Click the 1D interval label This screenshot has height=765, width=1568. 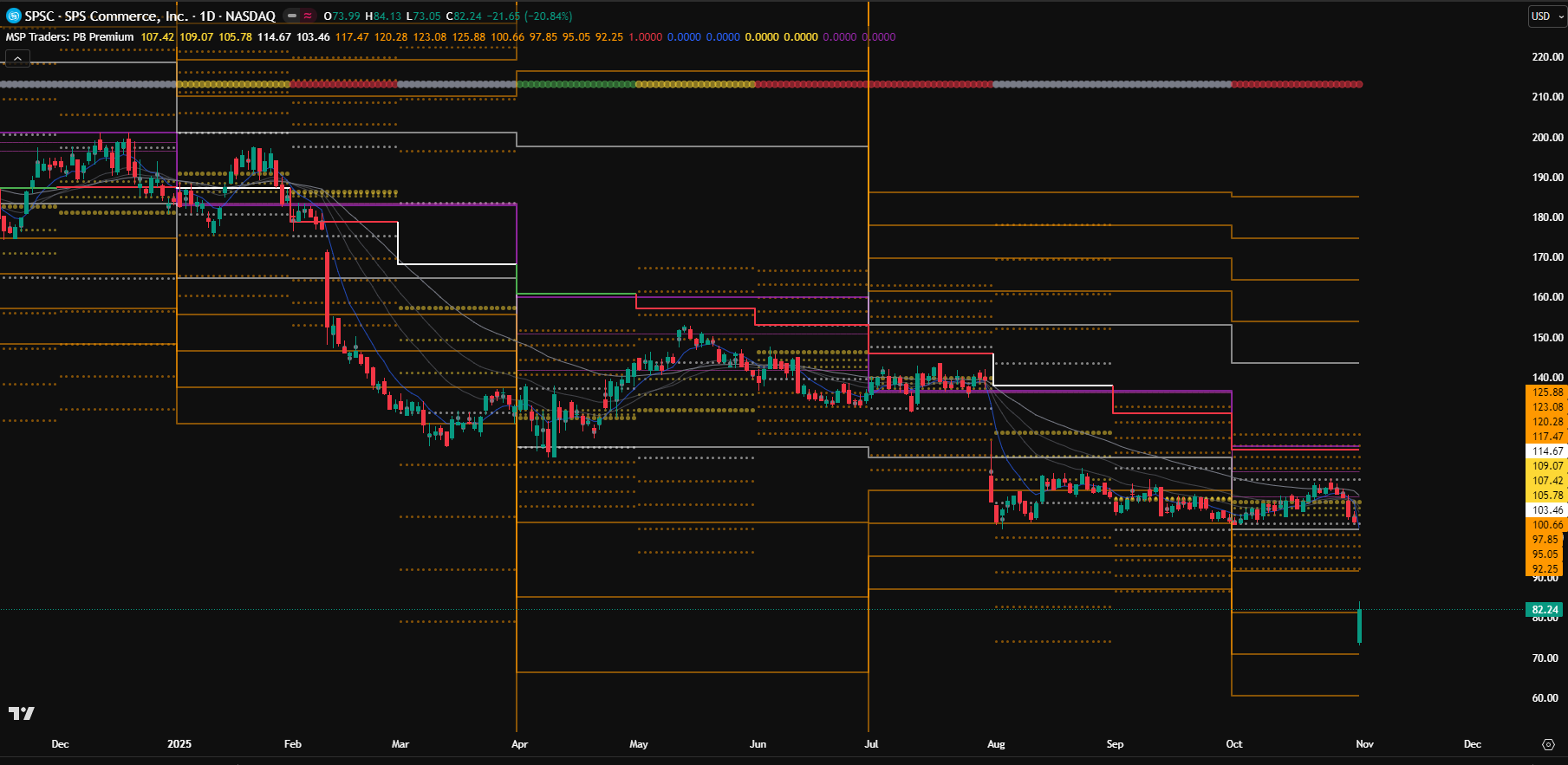(x=207, y=16)
